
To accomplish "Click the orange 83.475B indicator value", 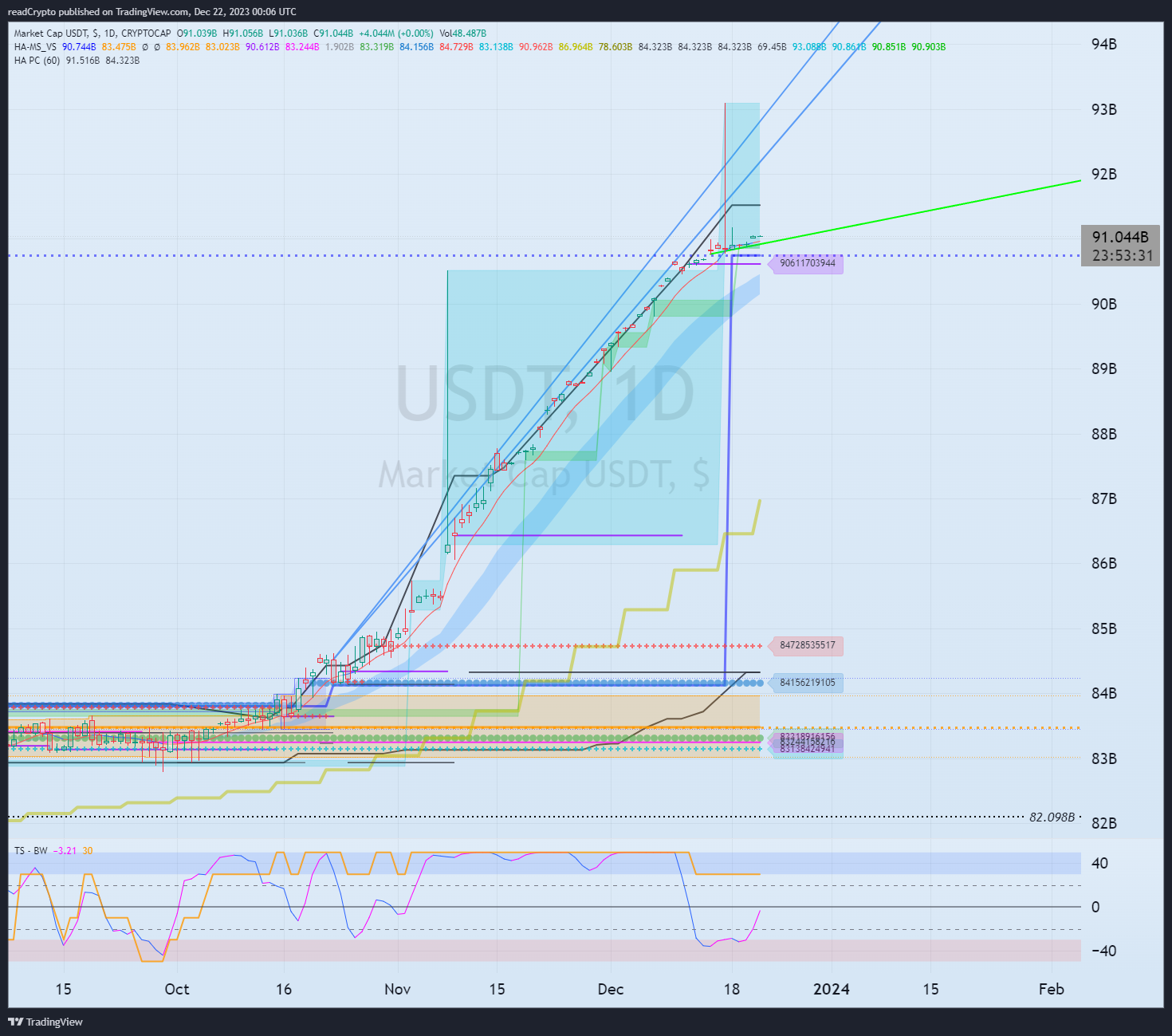I will pyautogui.click(x=119, y=47).
